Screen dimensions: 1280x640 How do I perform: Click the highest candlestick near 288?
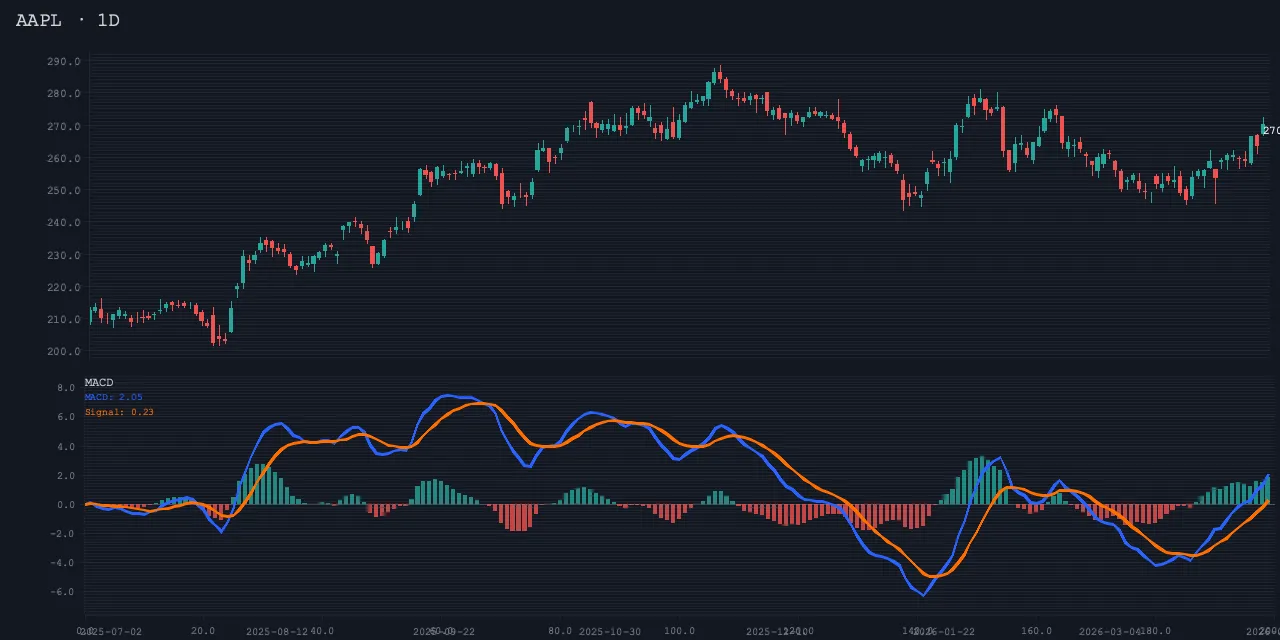[718, 76]
